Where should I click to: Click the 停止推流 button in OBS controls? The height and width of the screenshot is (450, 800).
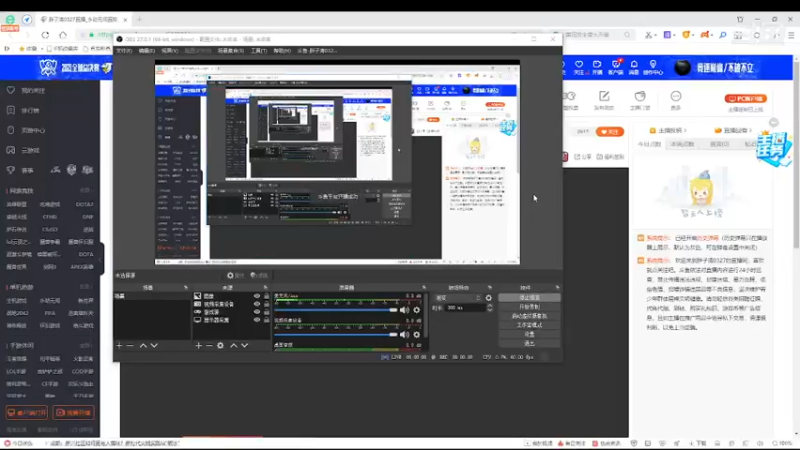pos(529,297)
